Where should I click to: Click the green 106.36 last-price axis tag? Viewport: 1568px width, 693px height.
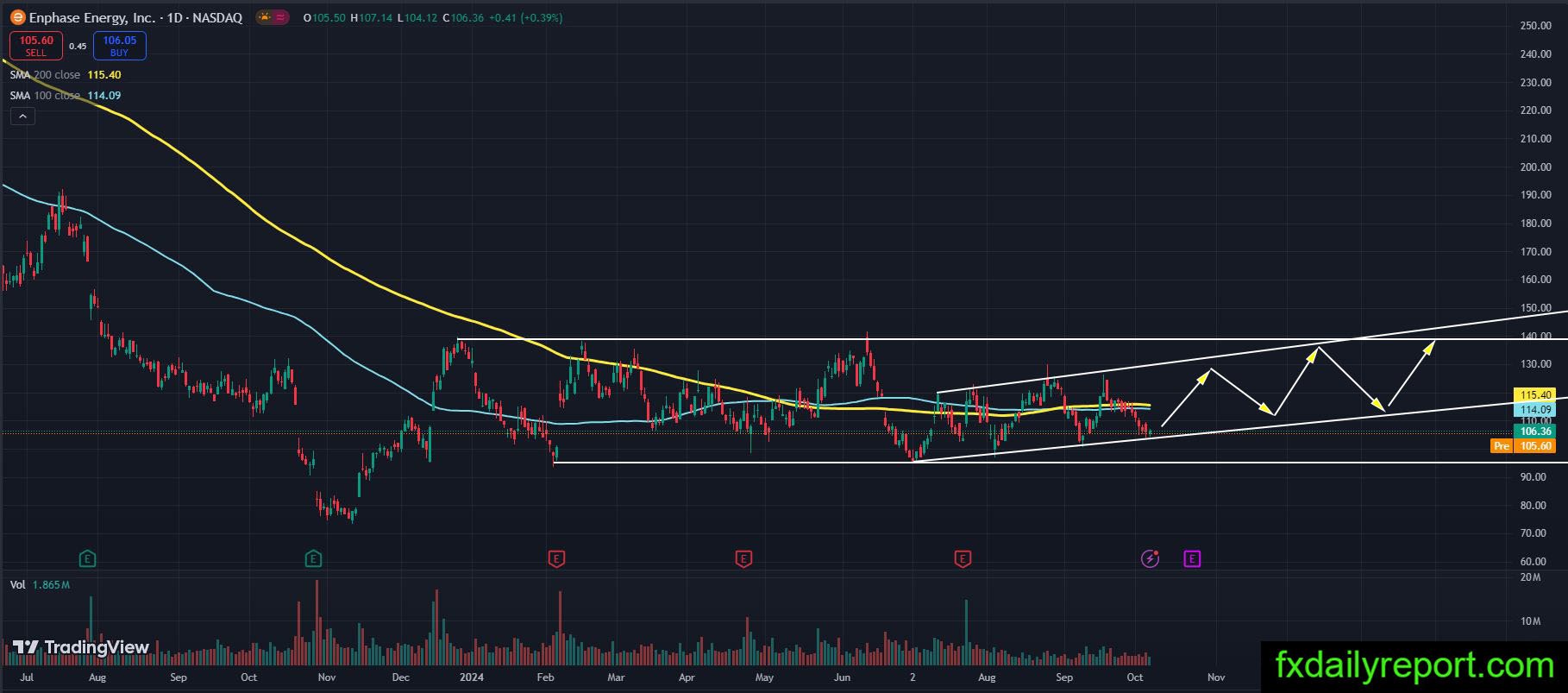pos(1535,432)
